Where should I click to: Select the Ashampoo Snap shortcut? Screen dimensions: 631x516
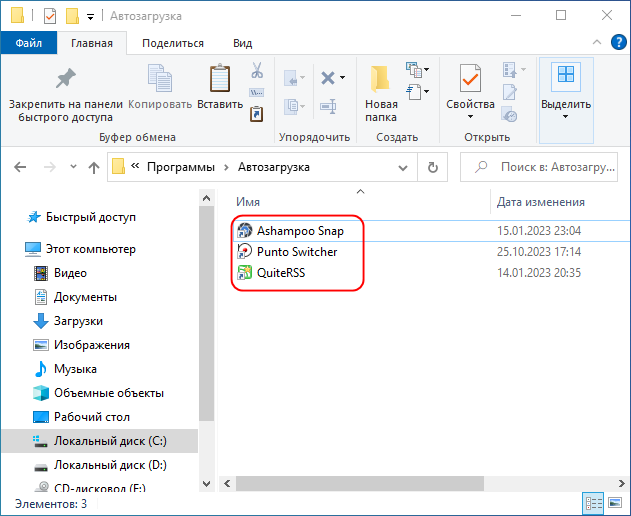point(300,231)
